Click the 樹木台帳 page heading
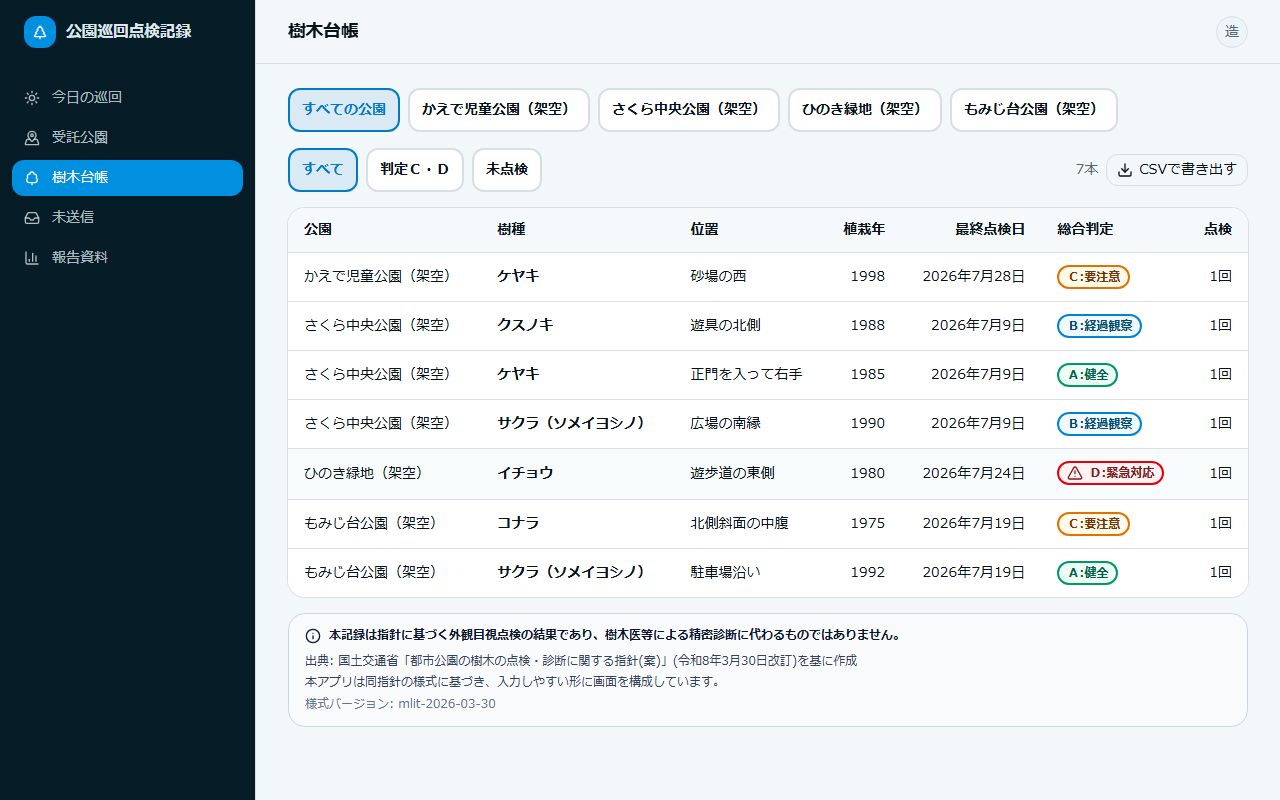 click(323, 32)
